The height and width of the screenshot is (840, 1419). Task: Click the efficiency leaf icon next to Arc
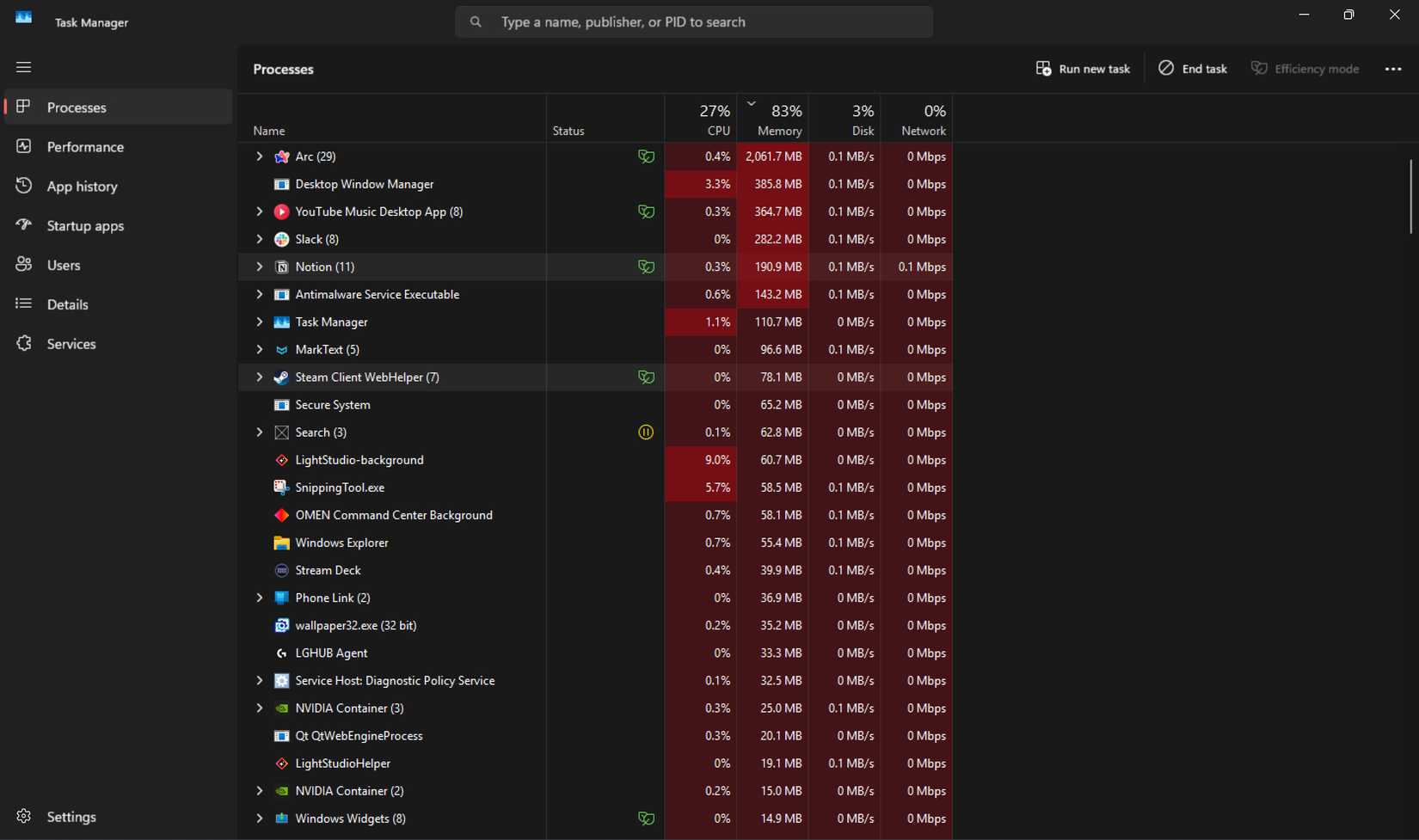(x=646, y=156)
